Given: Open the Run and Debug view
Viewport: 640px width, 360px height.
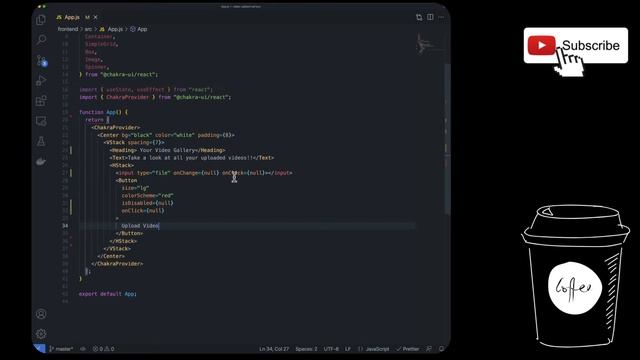Looking at the screenshot, I should click(x=41, y=80).
